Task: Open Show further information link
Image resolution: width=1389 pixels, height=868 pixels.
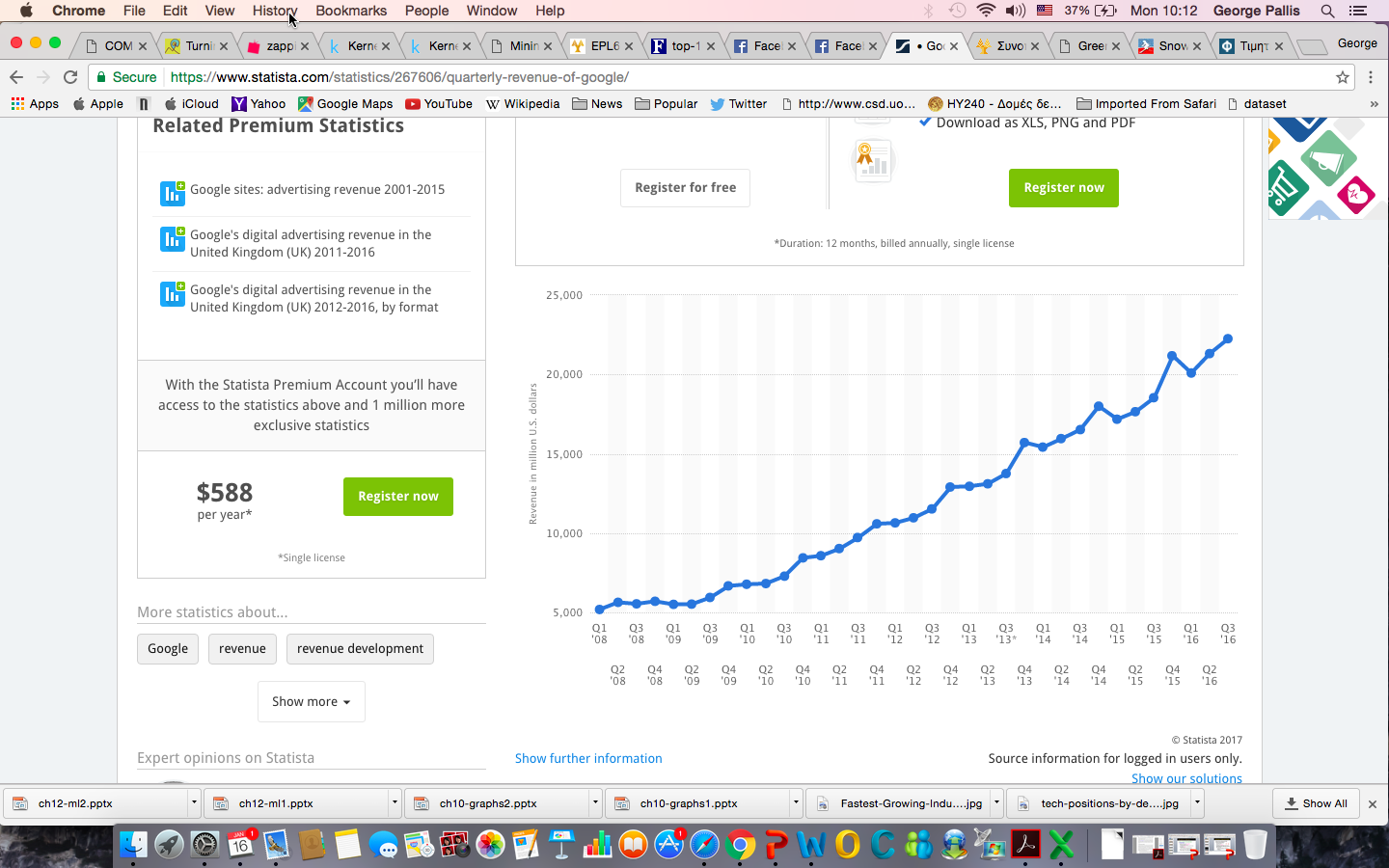Action: click(588, 759)
